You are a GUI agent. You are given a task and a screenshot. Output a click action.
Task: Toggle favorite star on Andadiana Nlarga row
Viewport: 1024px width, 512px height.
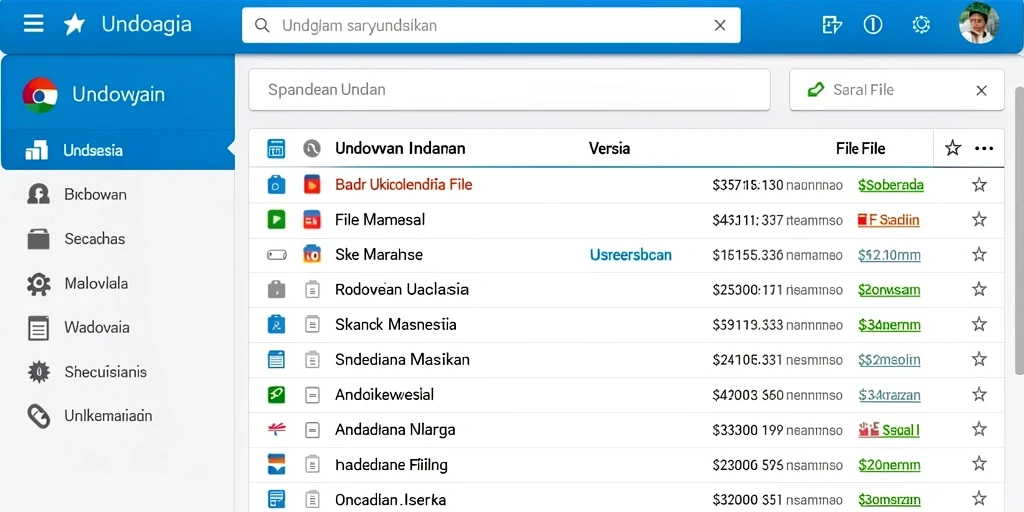tap(979, 429)
